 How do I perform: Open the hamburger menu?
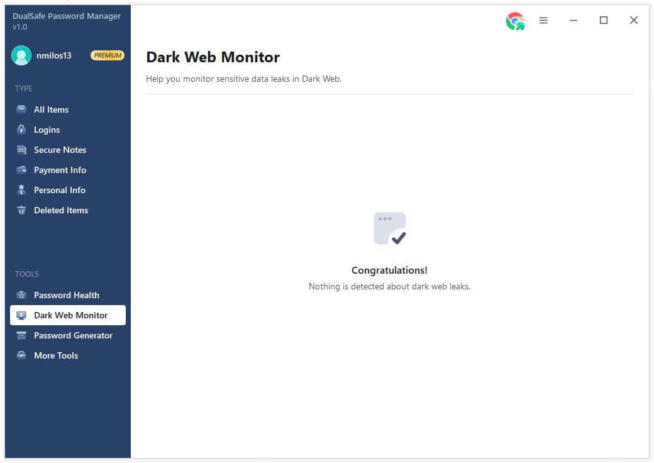(x=543, y=20)
